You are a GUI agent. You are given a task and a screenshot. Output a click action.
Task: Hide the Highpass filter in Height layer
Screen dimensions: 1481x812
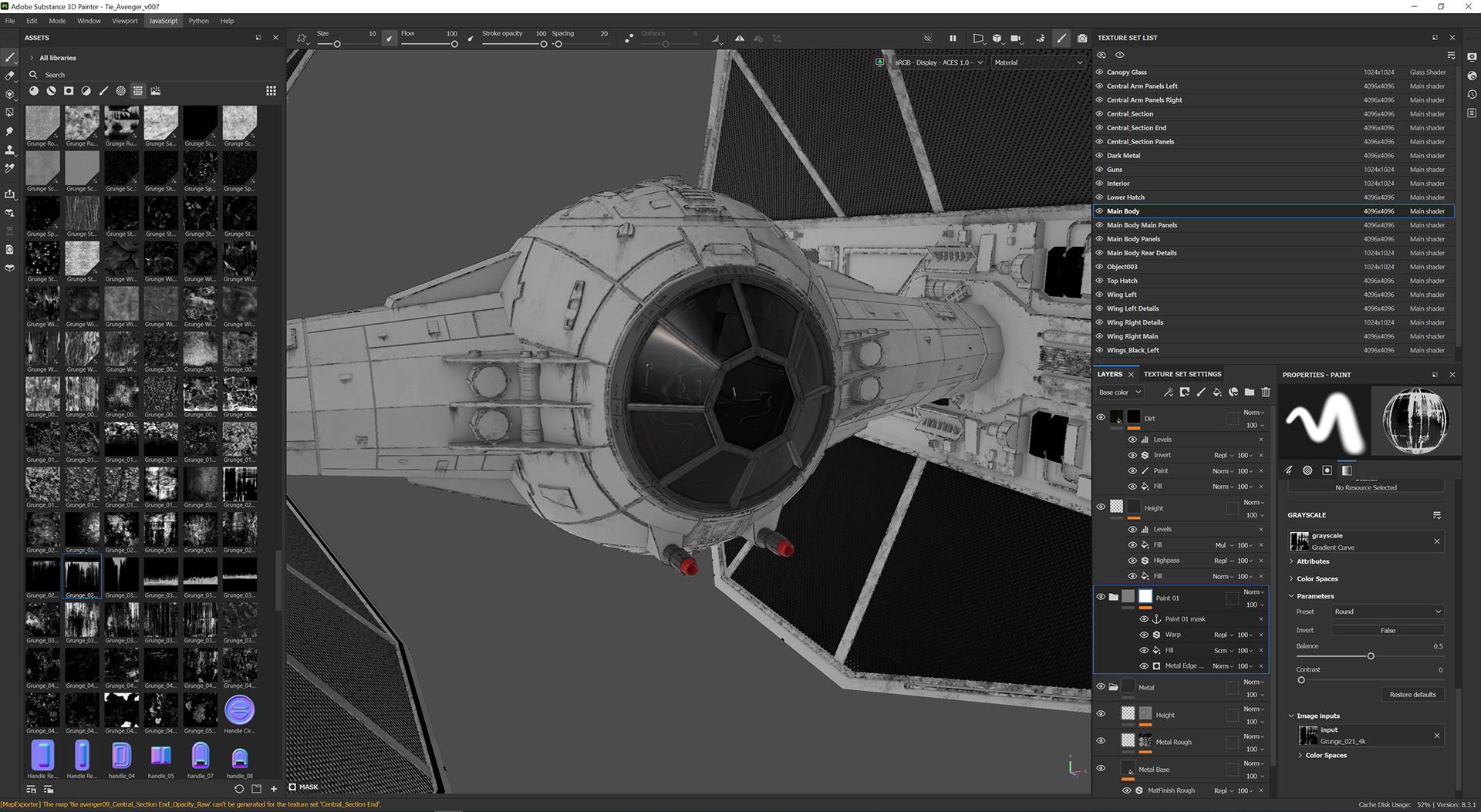click(1132, 561)
